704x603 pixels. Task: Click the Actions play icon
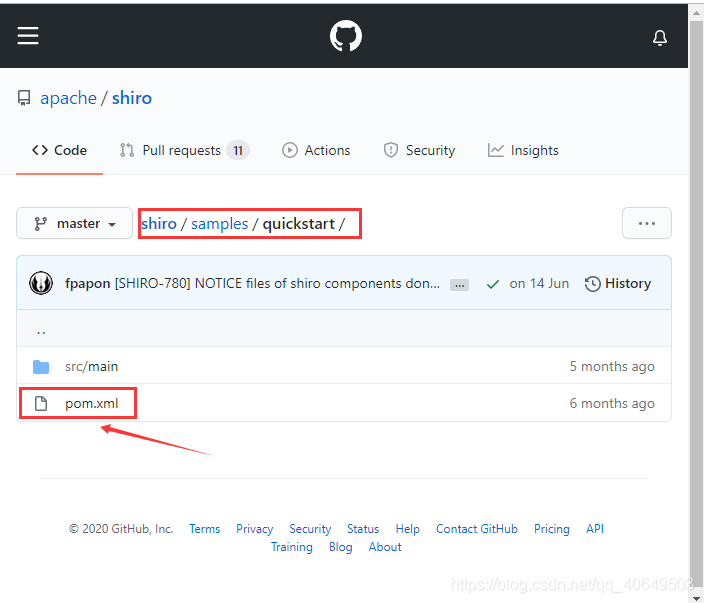click(290, 150)
